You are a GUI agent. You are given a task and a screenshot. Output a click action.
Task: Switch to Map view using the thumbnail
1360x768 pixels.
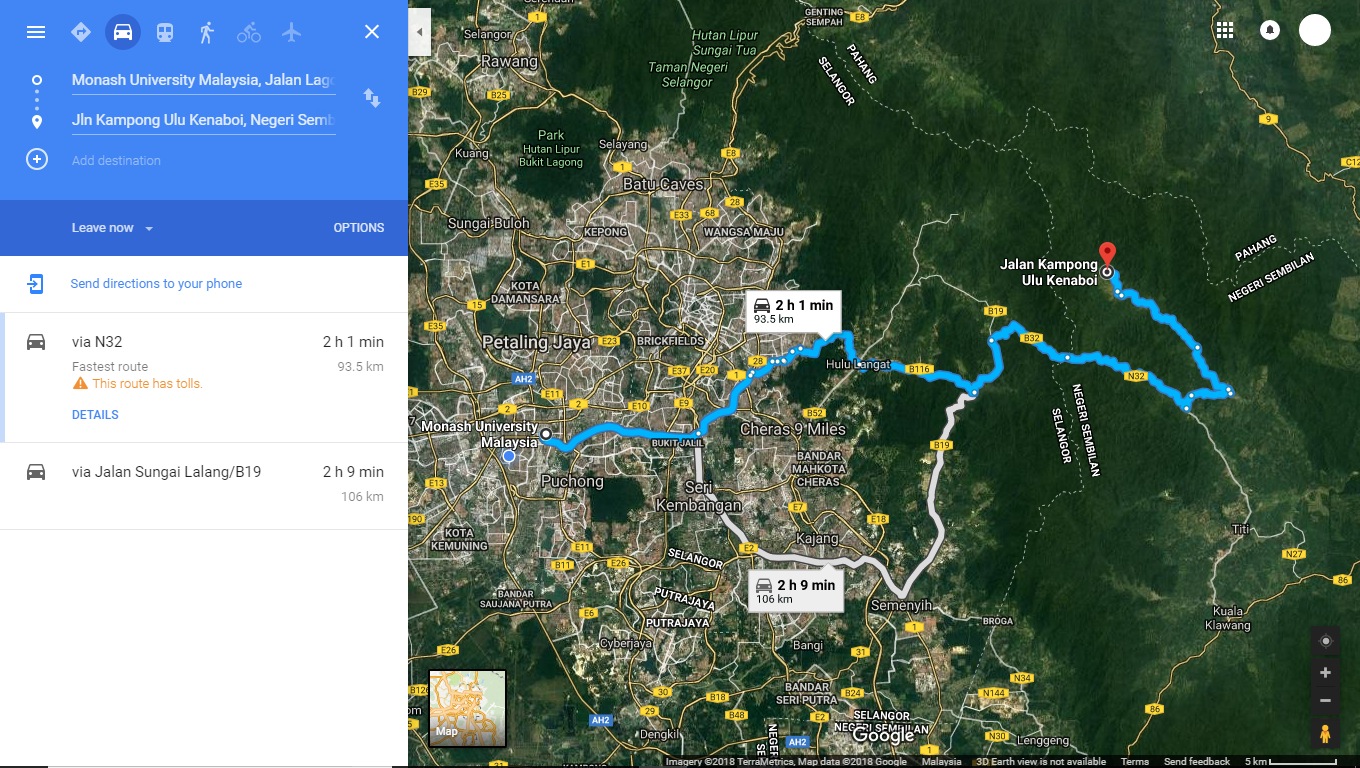coord(467,708)
